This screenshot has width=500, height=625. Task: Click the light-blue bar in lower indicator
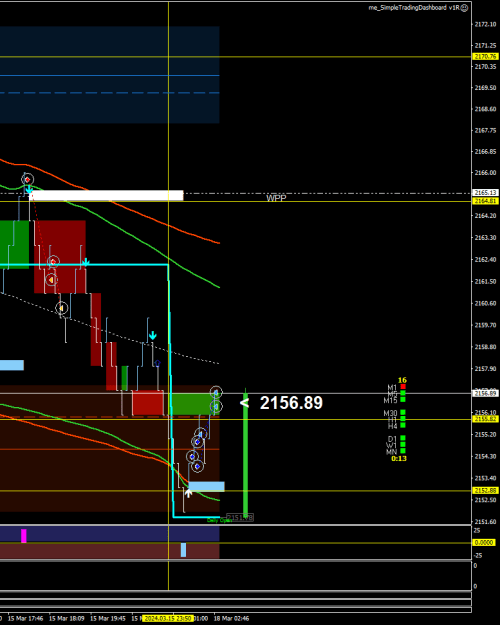[183, 550]
